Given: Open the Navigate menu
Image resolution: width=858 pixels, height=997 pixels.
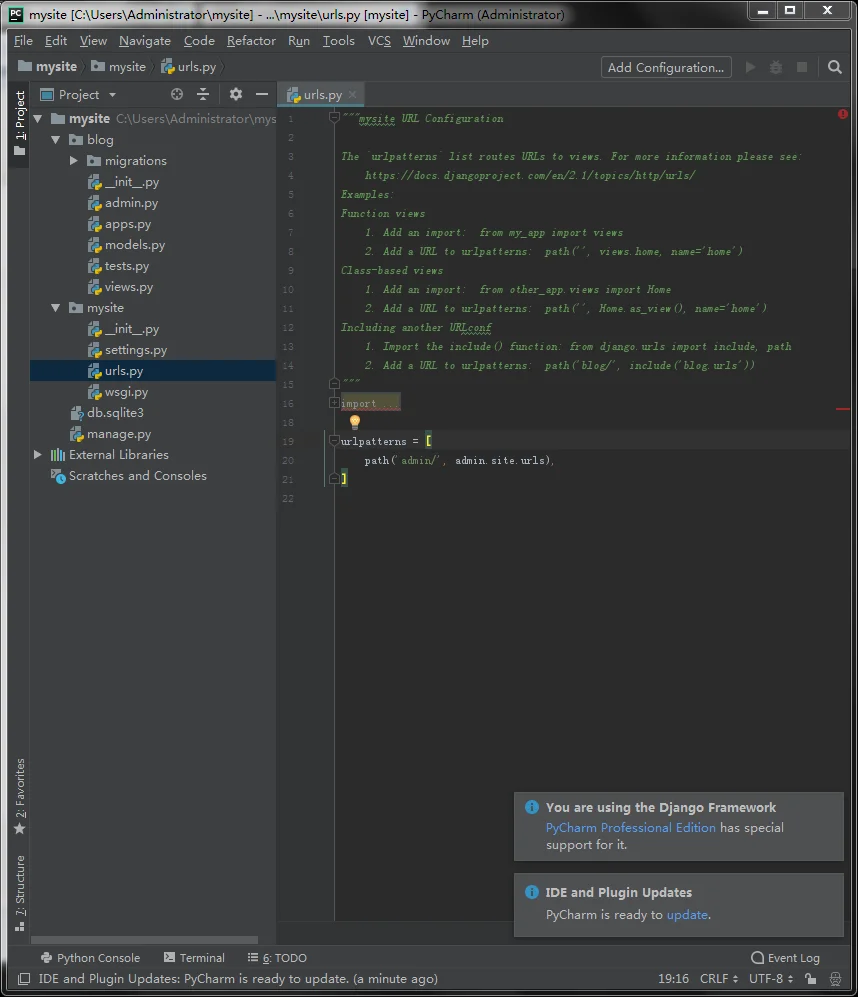Looking at the screenshot, I should pos(144,41).
